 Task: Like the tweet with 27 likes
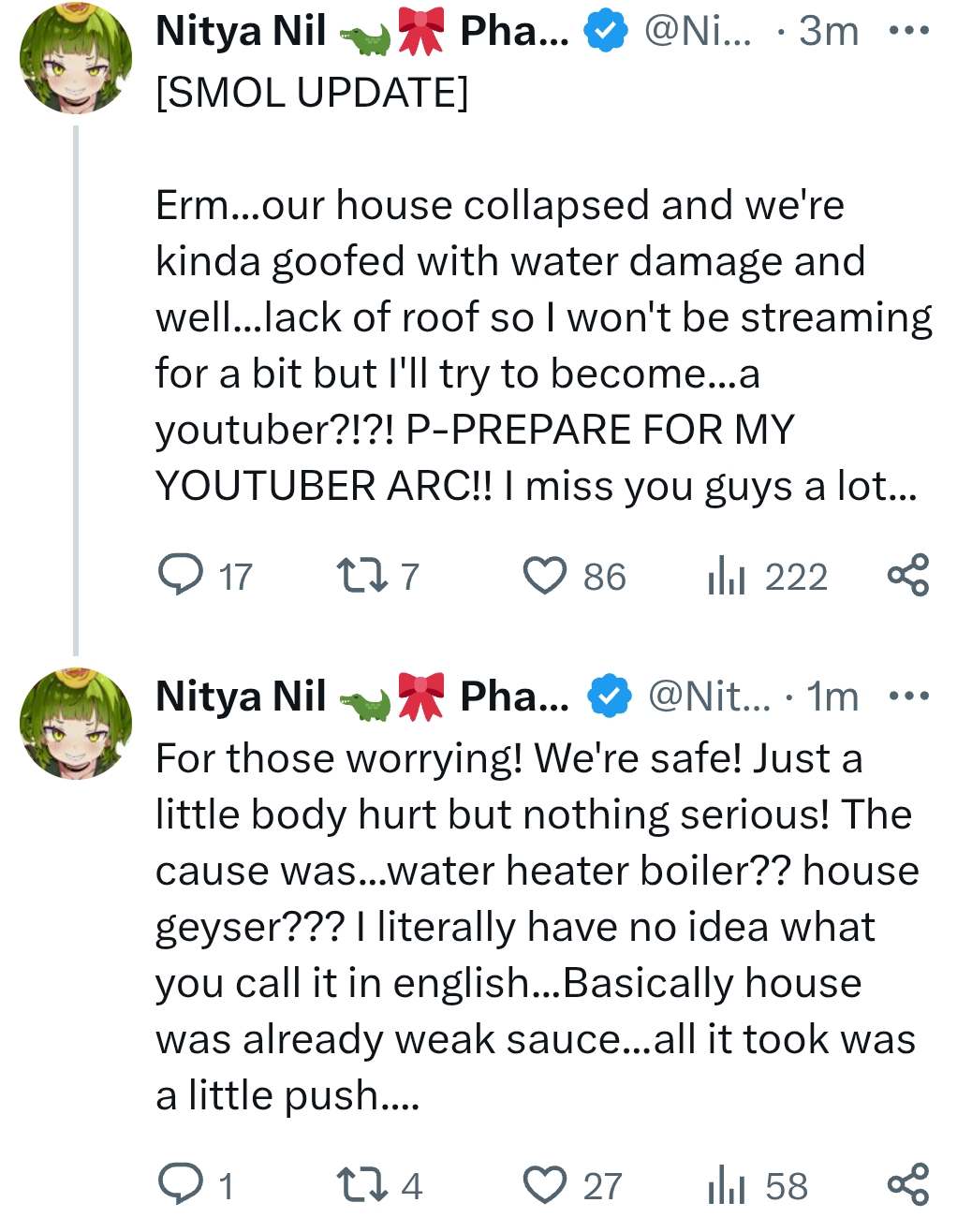(571, 1185)
